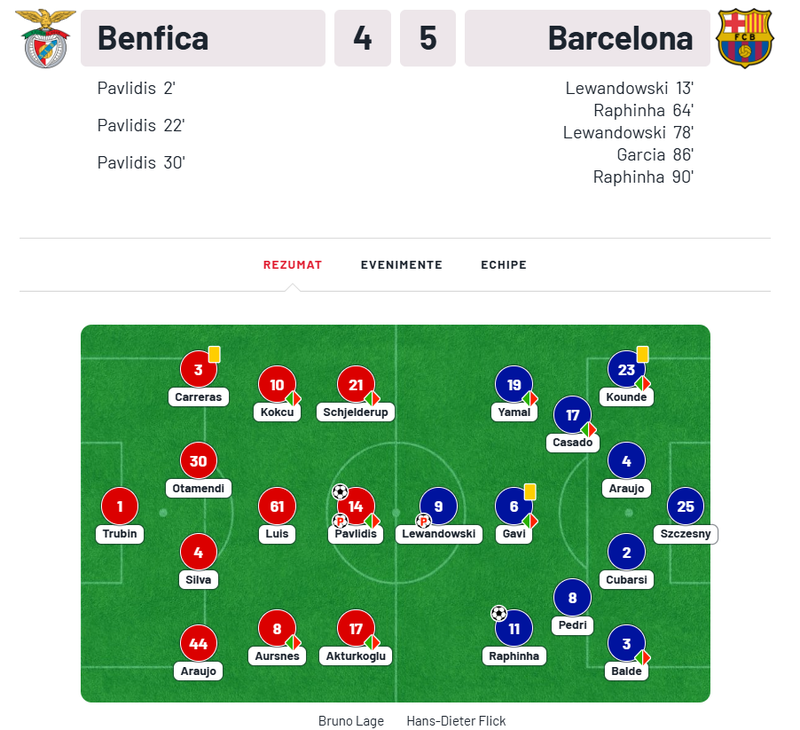Select goalkeeper Szczesny's number 25 marker
The width and height of the screenshot is (800, 730).
685,507
